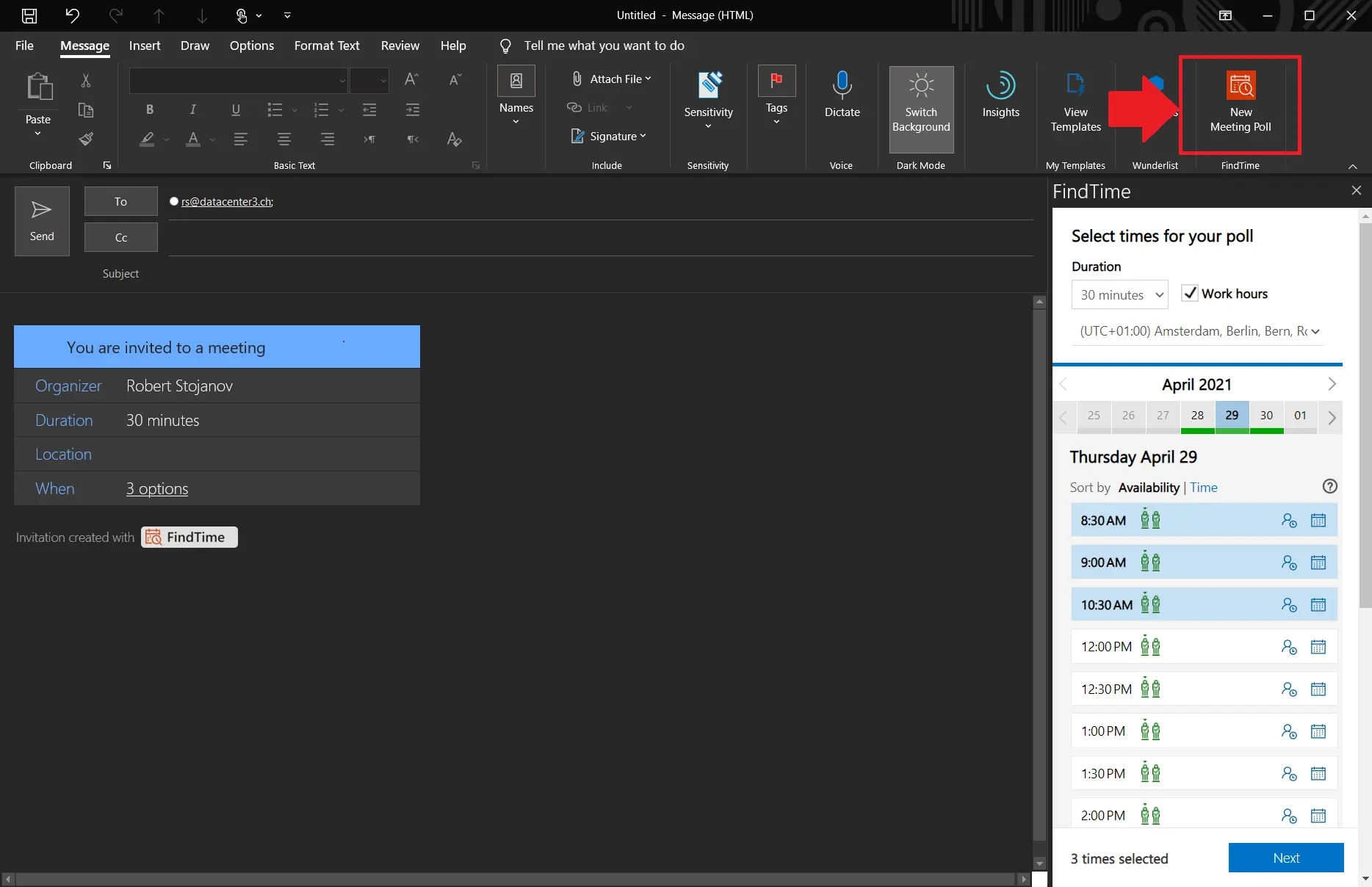Open the font name dropdown
The image size is (1372, 887).
pos(342,81)
